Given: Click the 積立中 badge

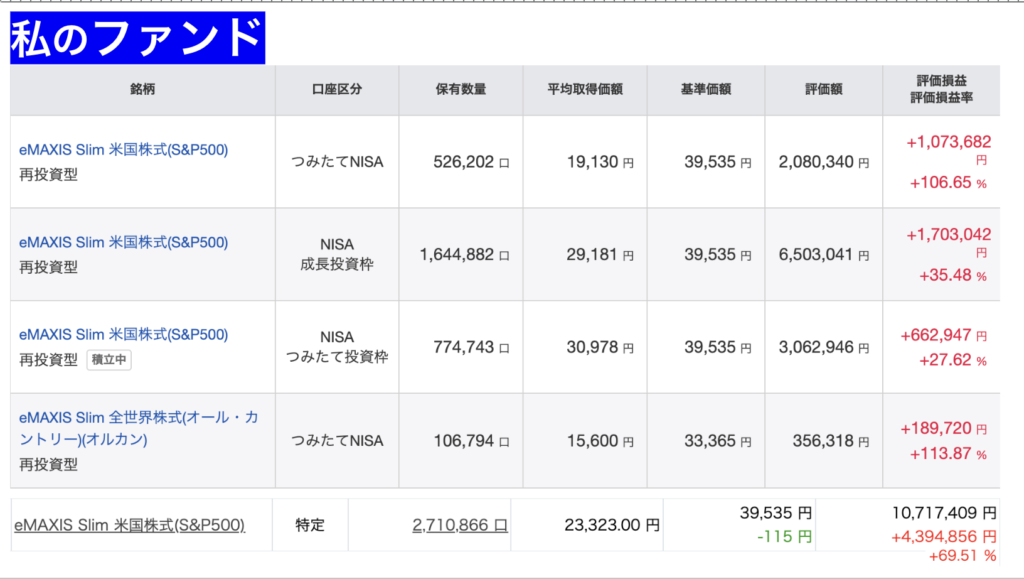Looking at the screenshot, I should [x=108, y=360].
